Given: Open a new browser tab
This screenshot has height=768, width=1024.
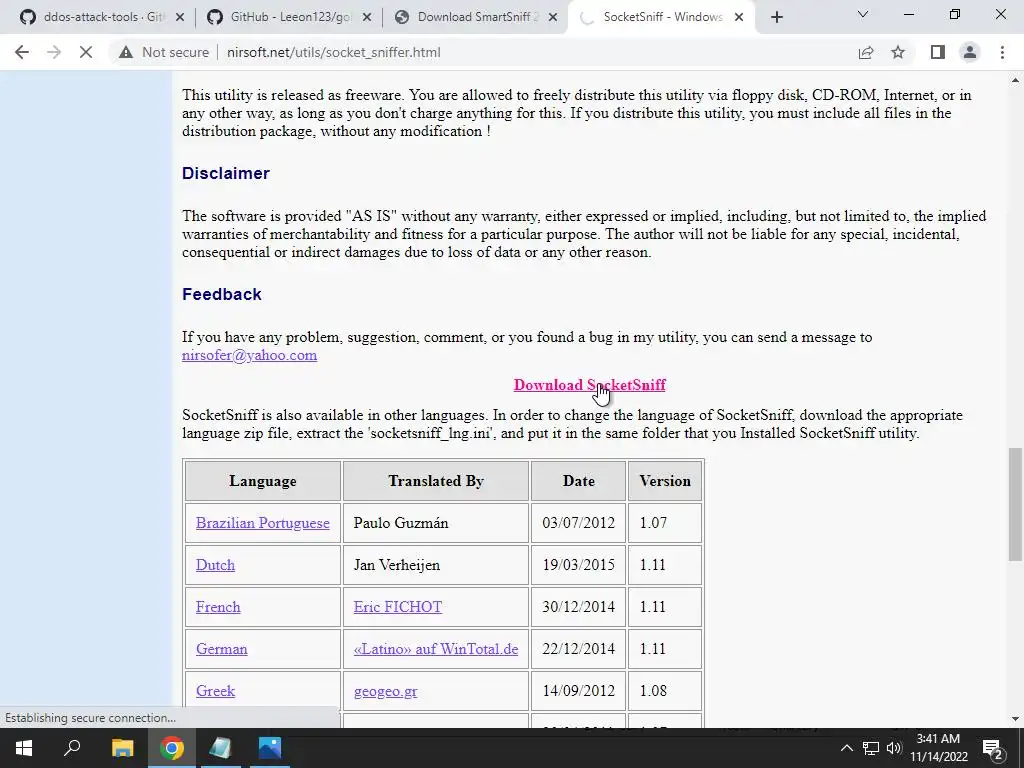Looking at the screenshot, I should coord(776,18).
